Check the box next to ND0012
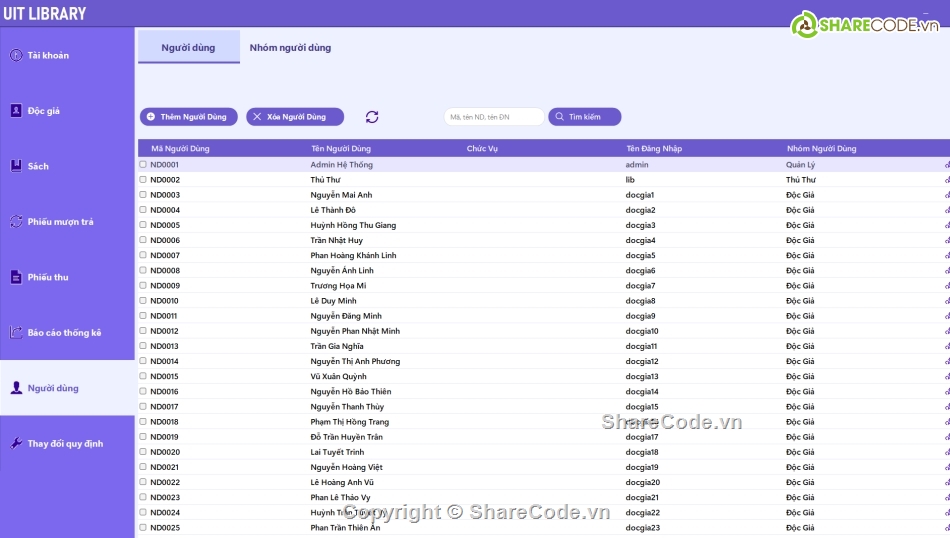The image size is (950, 538). coord(143,331)
